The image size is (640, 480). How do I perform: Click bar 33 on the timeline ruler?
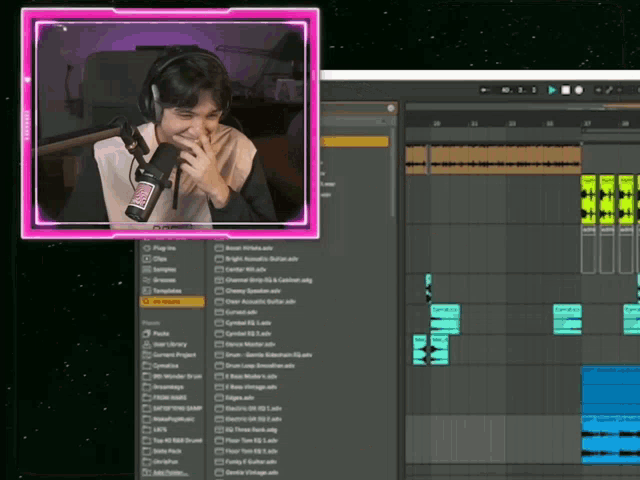pyautogui.click(x=512, y=123)
